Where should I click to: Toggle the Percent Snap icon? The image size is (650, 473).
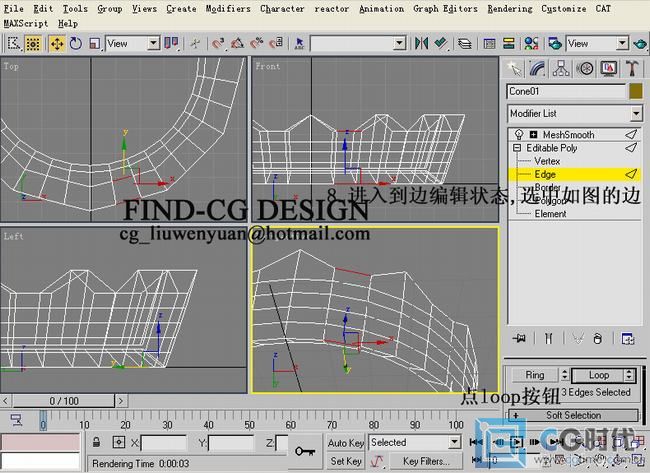(x=257, y=43)
